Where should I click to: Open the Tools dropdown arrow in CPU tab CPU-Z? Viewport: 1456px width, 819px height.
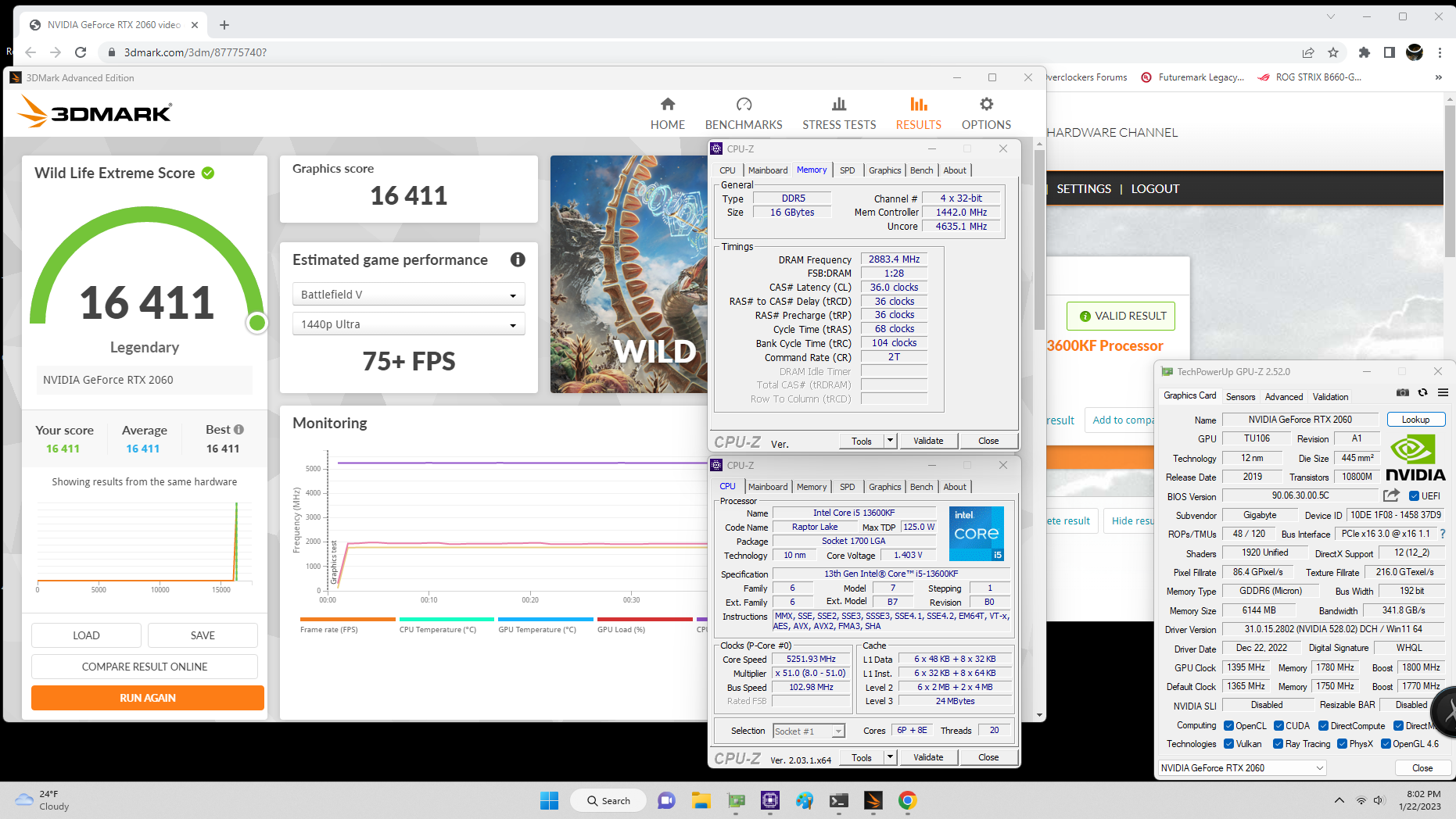(889, 757)
